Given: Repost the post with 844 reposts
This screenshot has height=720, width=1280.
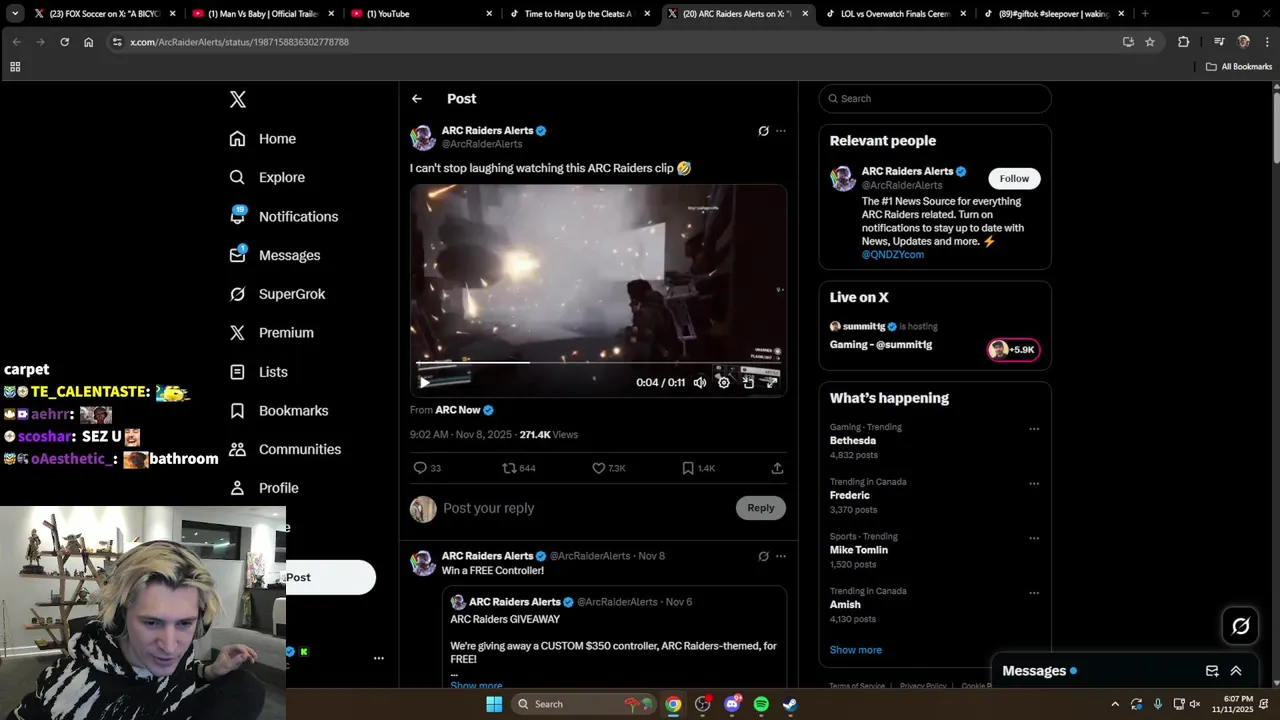Looking at the screenshot, I should (x=519, y=468).
